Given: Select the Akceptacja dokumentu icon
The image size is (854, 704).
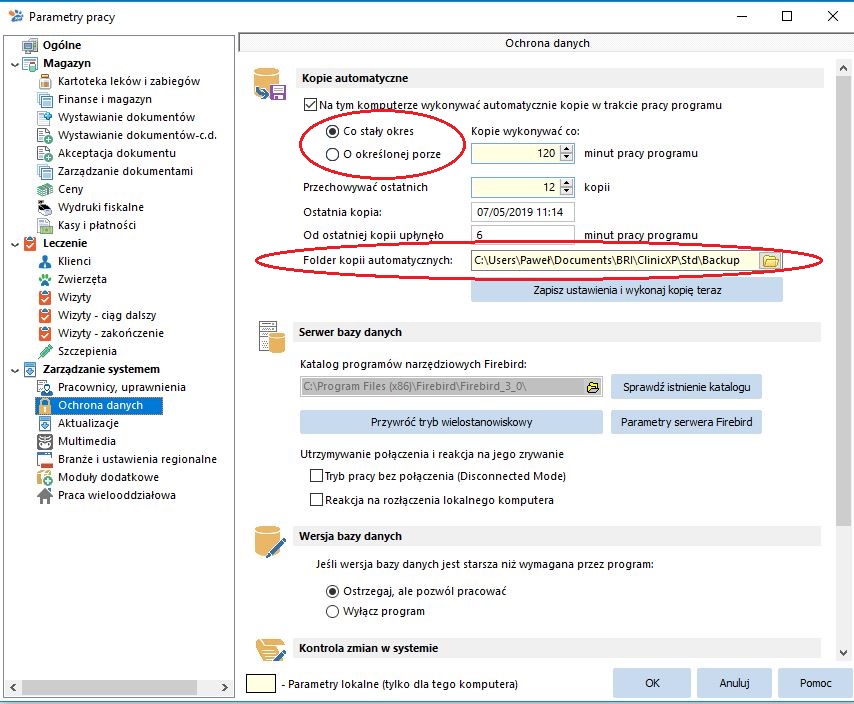Looking at the screenshot, I should 45,154.
